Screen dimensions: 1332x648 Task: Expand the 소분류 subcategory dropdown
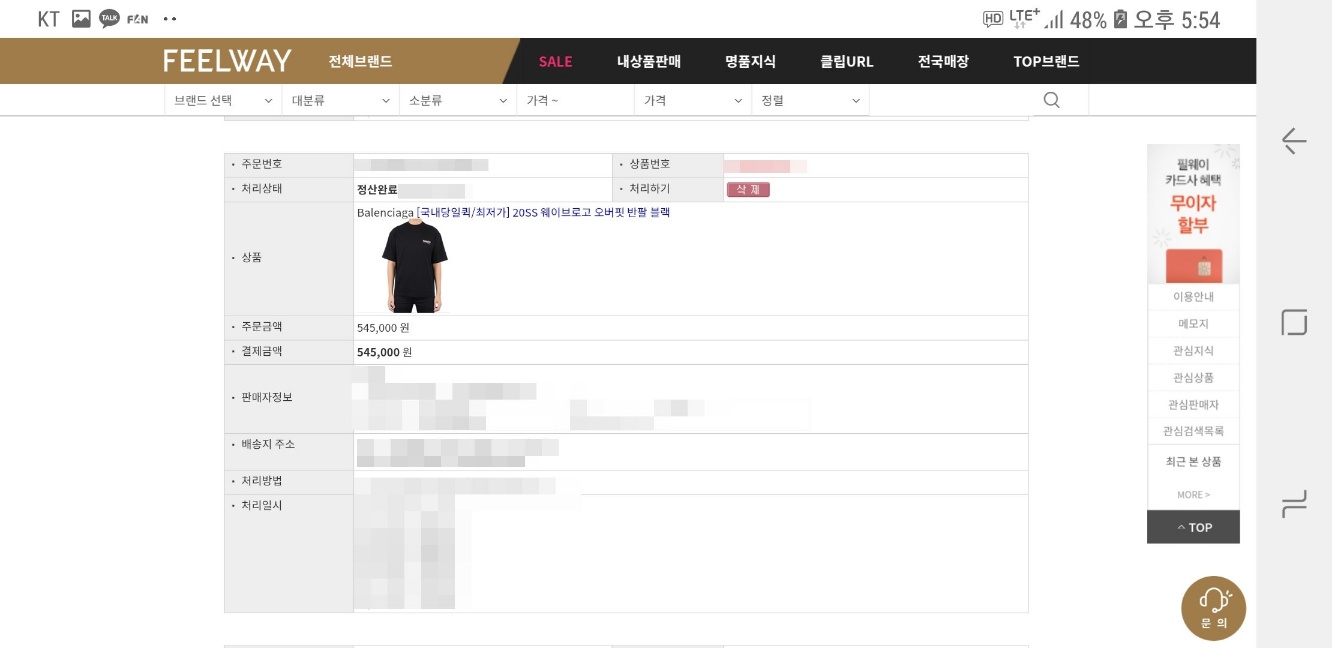pyautogui.click(x=458, y=100)
